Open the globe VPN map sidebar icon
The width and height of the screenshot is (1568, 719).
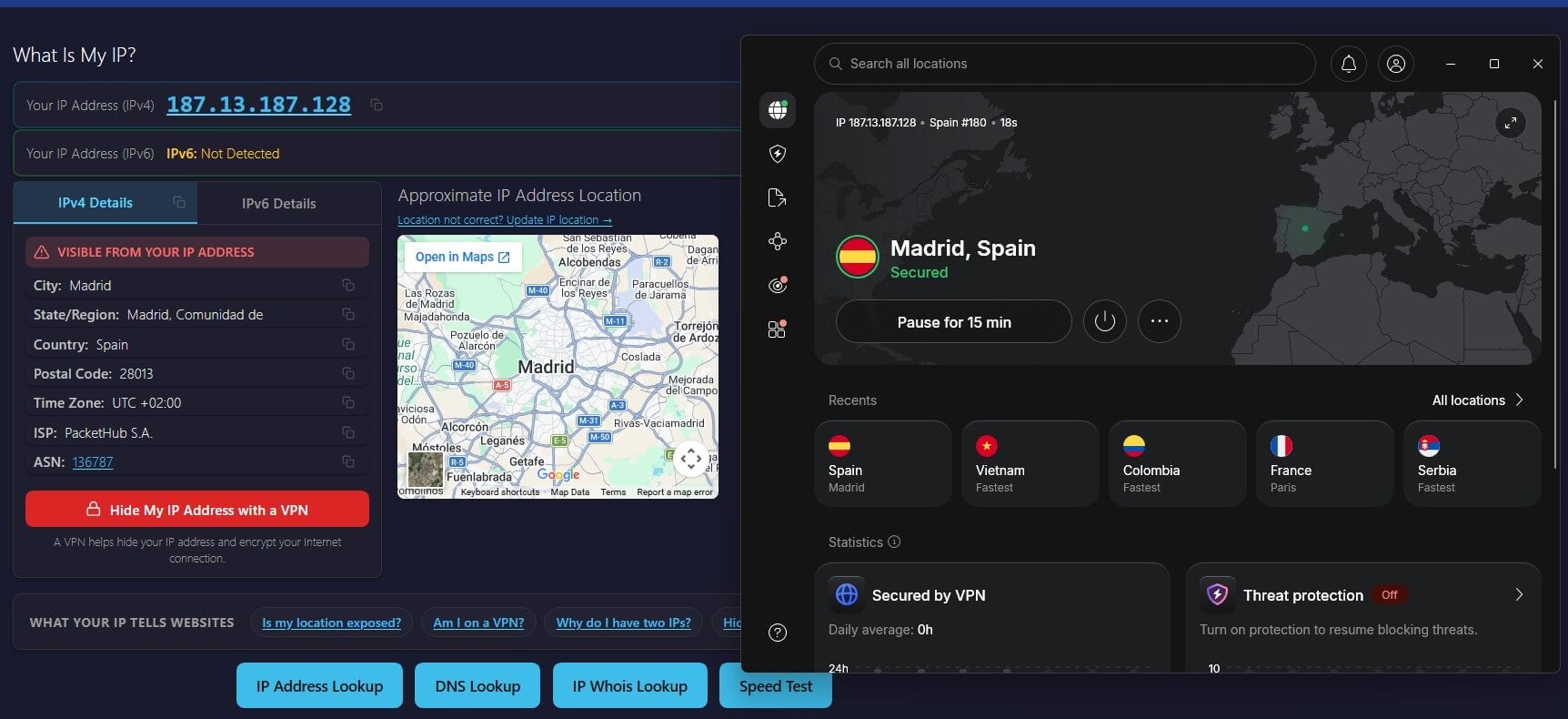778,110
